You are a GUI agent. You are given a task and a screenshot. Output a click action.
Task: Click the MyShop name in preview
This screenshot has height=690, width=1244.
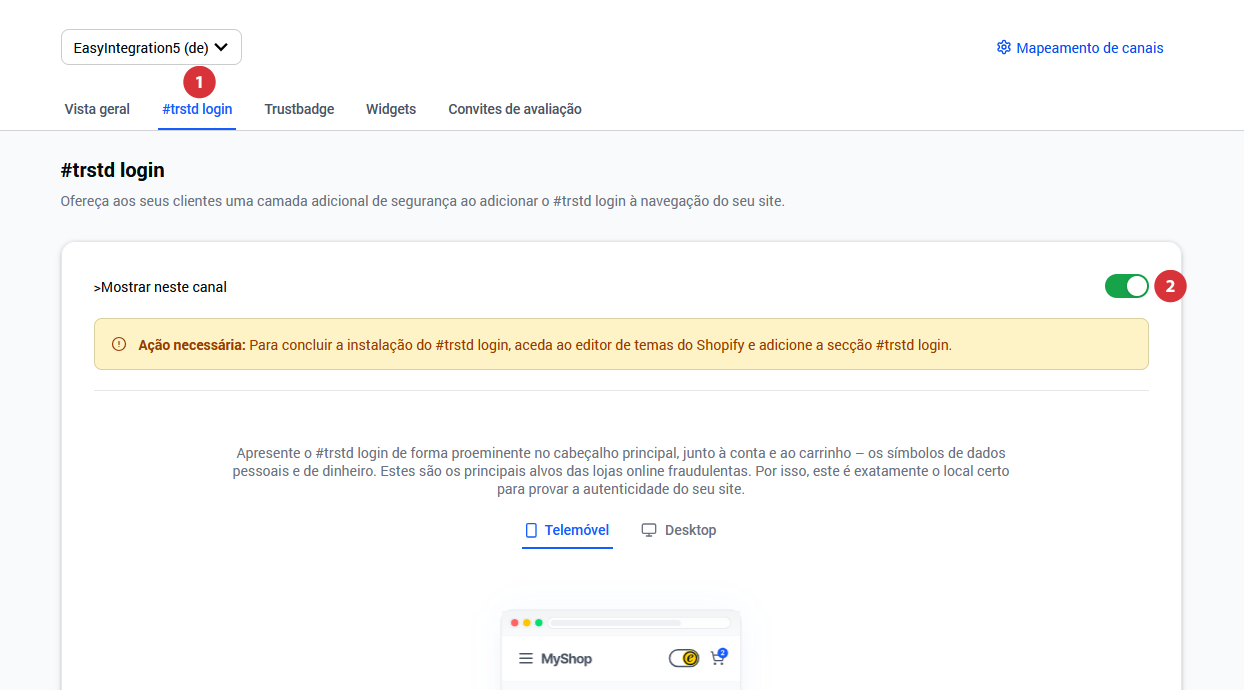[567, 659]
